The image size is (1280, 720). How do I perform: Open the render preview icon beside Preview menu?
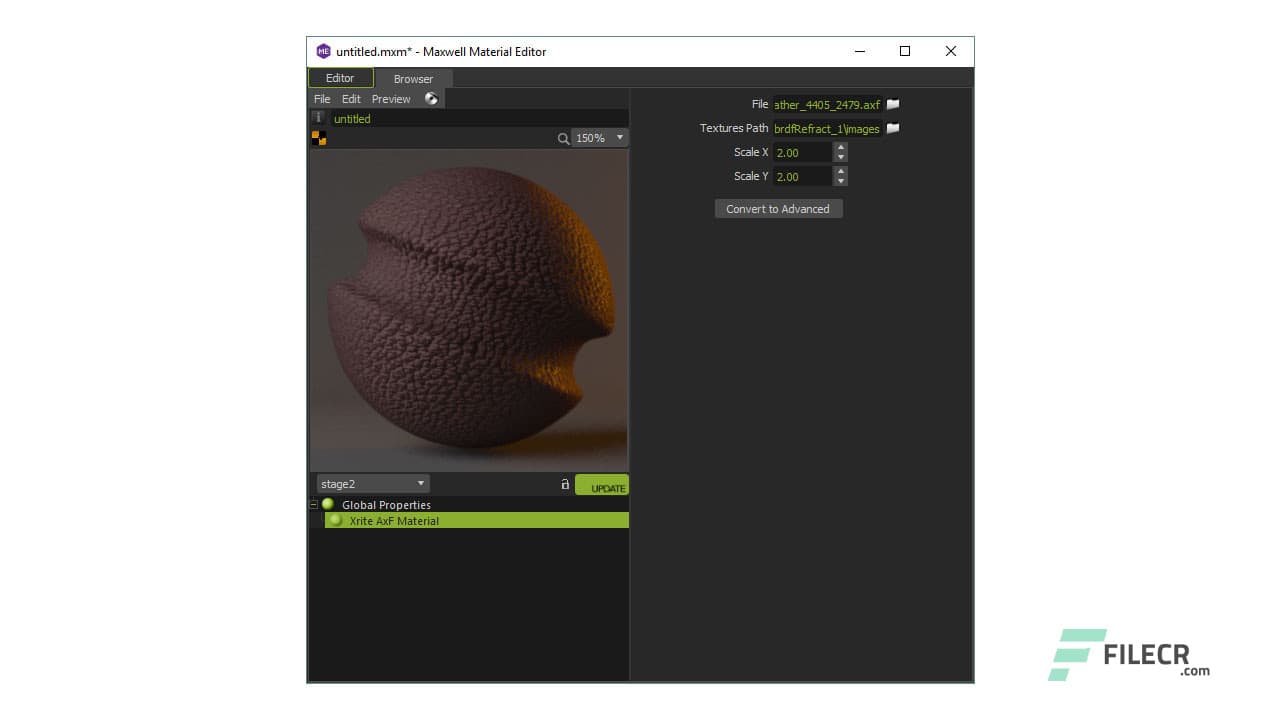point(431,98)
